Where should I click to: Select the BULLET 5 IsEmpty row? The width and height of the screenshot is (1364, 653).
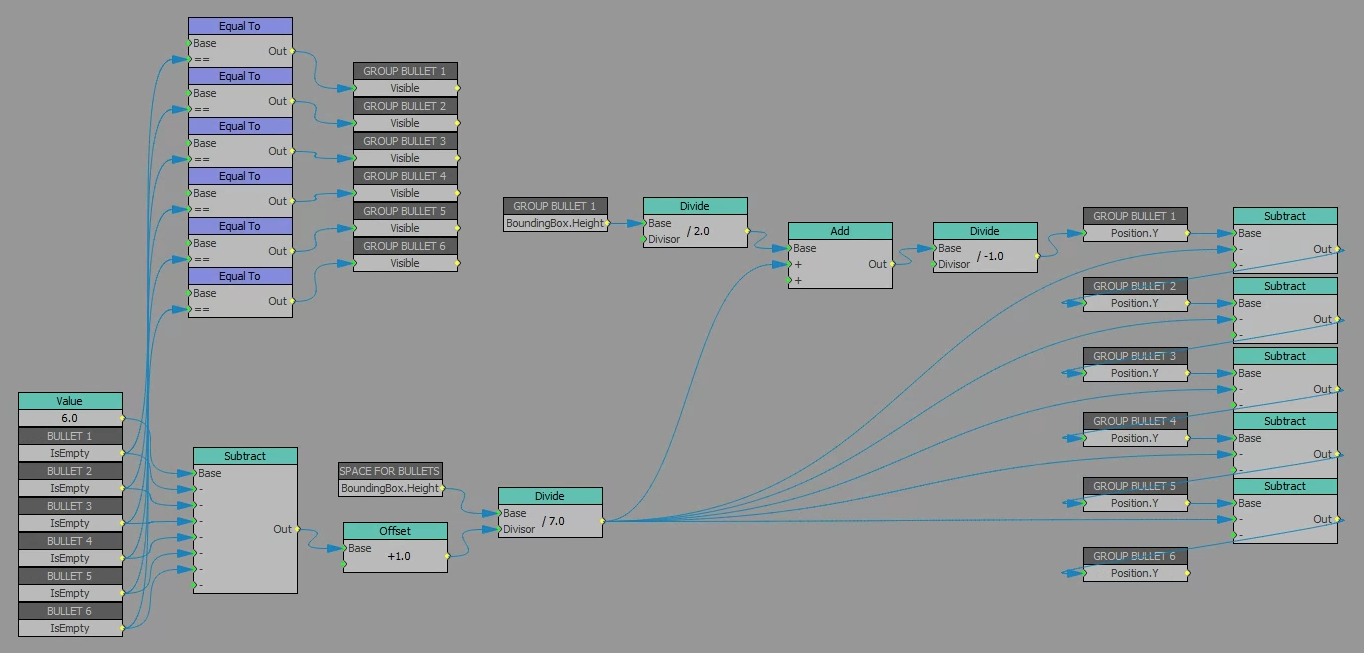pyautogui.click(x=70, y=593)
